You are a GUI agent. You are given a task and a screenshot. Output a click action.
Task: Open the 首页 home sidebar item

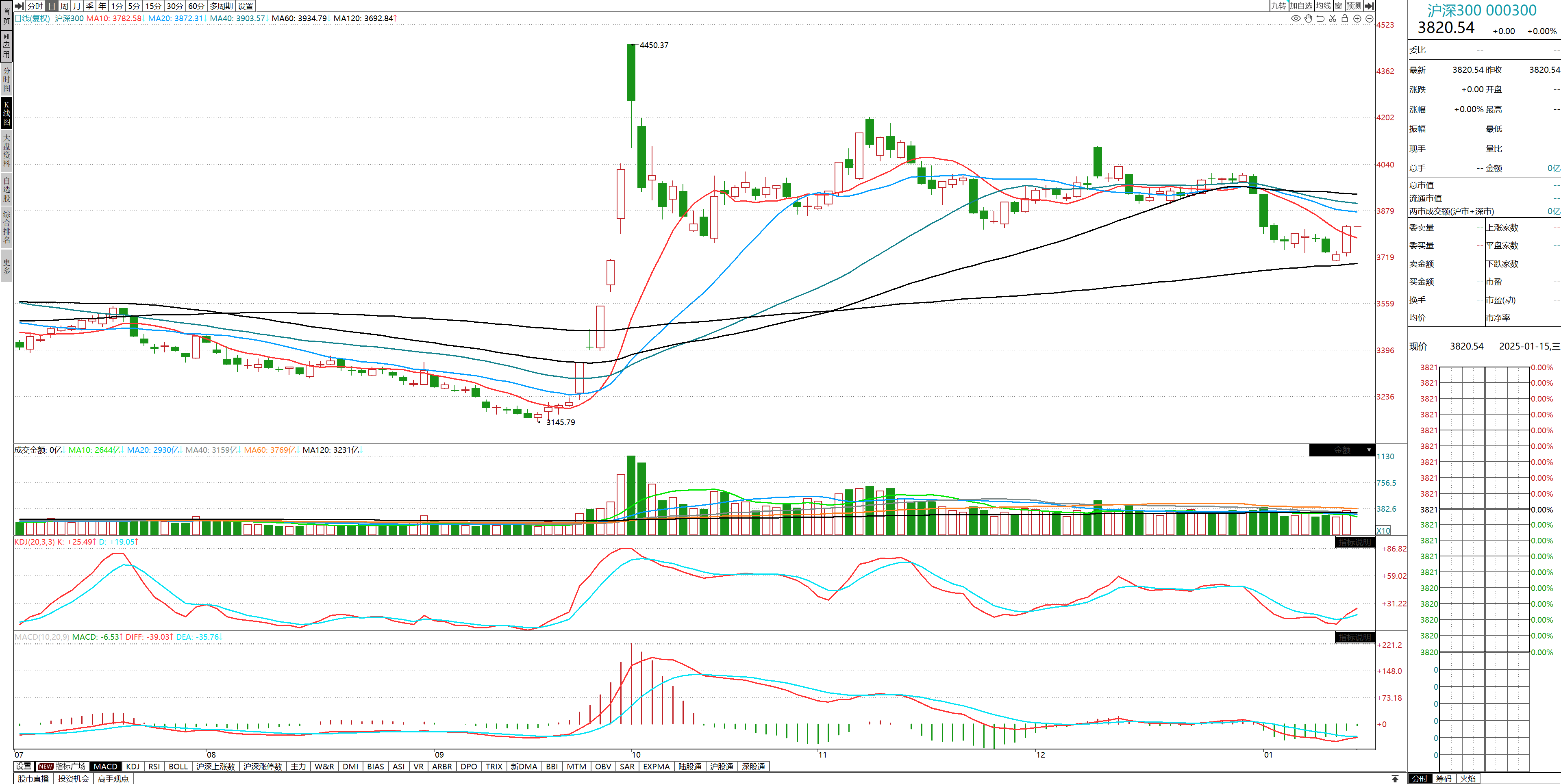pyautogui.click(x=7, y=16)
